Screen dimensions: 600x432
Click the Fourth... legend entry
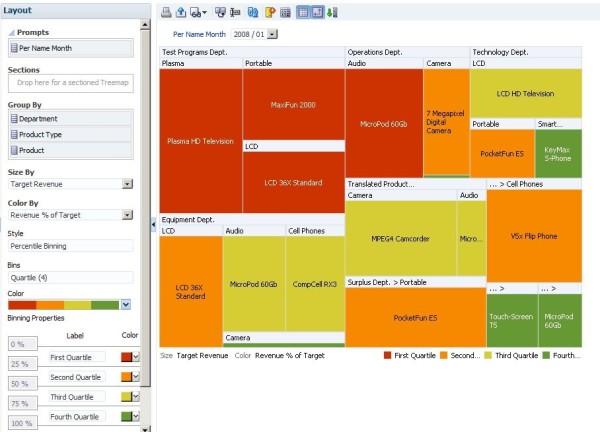click(x=562, y=355)
